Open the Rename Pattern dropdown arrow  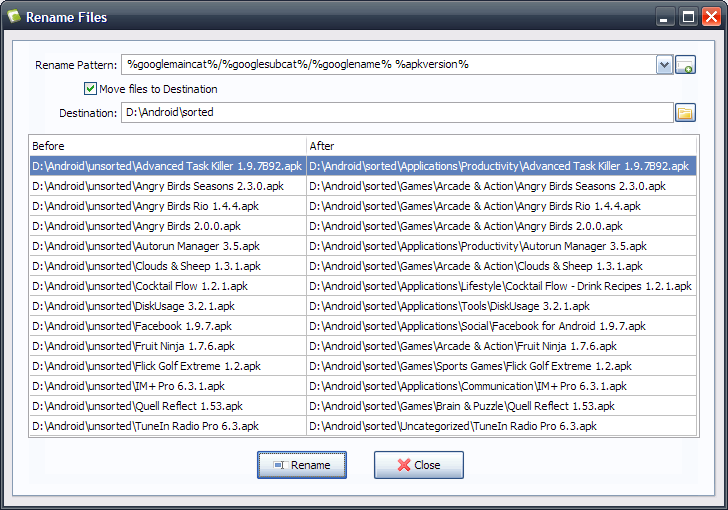(664, 65)
